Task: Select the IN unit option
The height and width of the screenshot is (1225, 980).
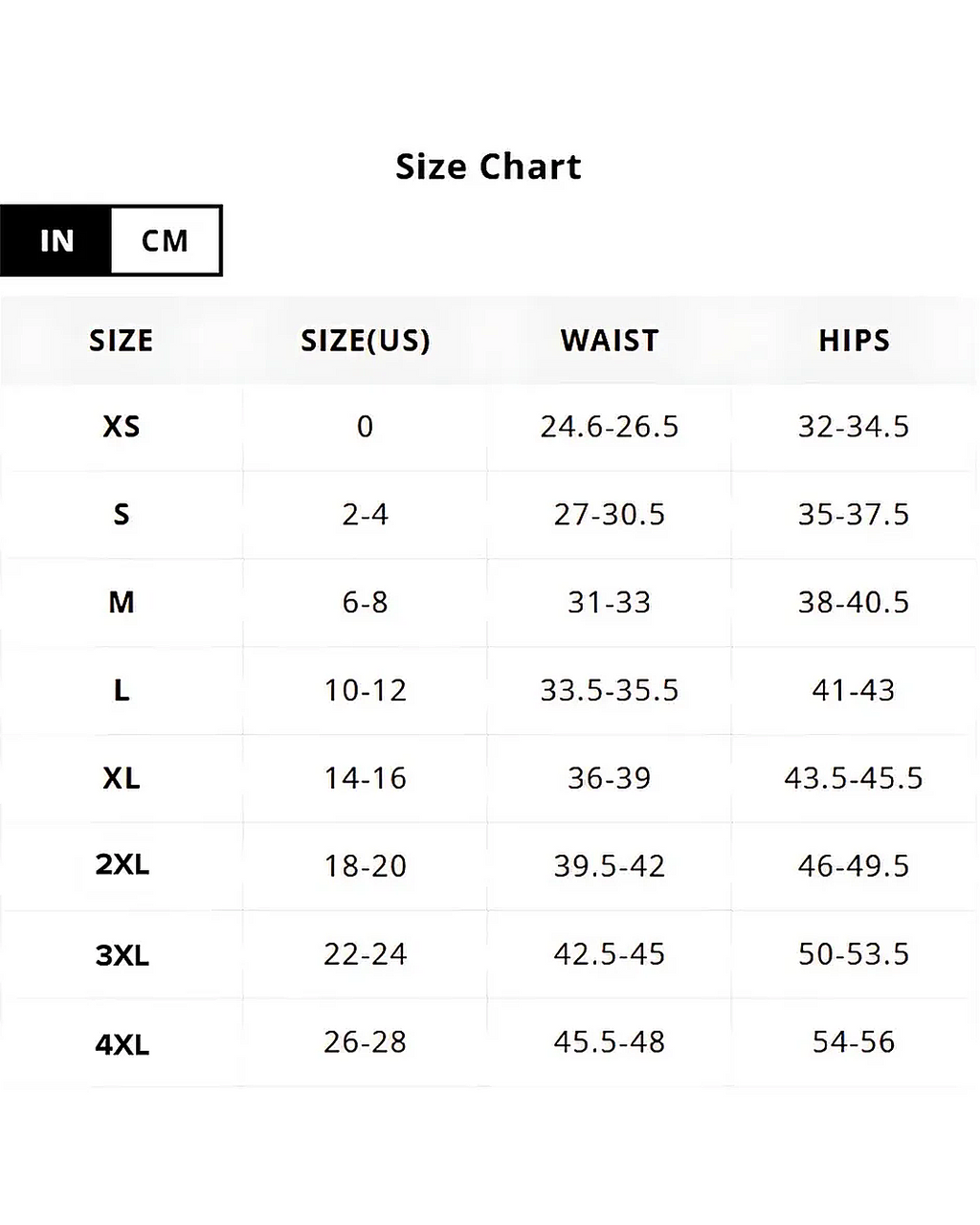Action: 56,240
